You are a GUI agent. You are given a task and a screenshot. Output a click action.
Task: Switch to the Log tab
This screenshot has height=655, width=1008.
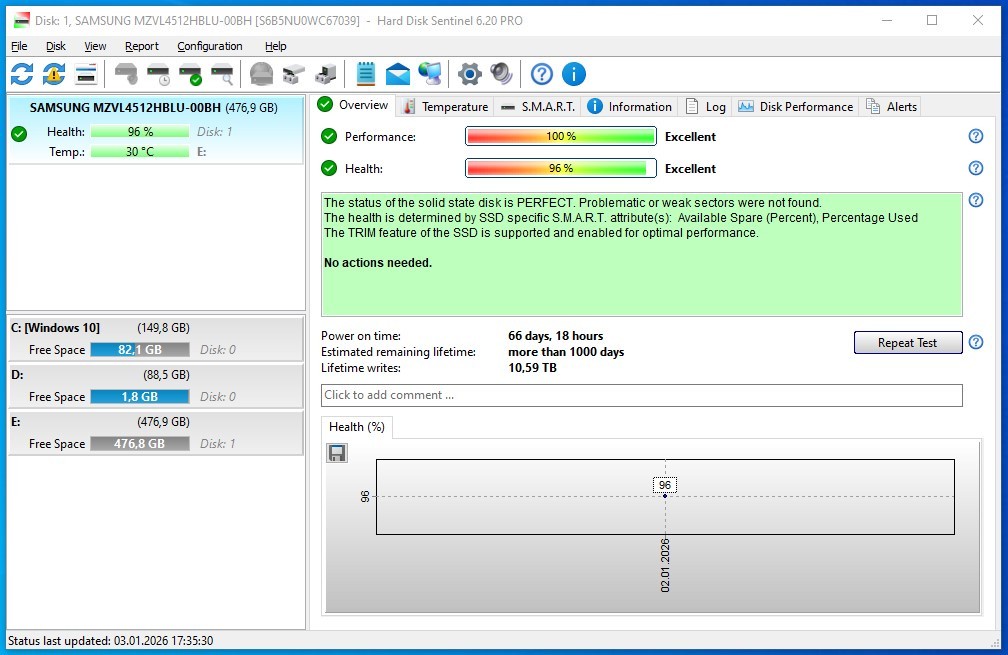(705, 107)
